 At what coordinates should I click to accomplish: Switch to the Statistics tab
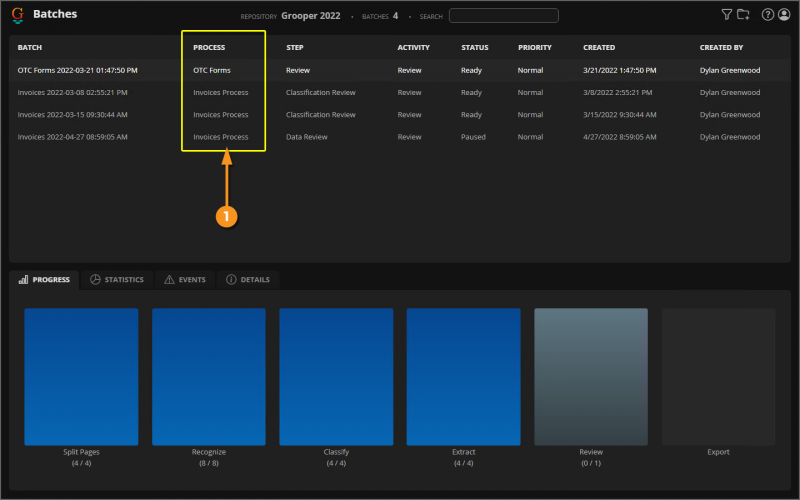(117, 280)
